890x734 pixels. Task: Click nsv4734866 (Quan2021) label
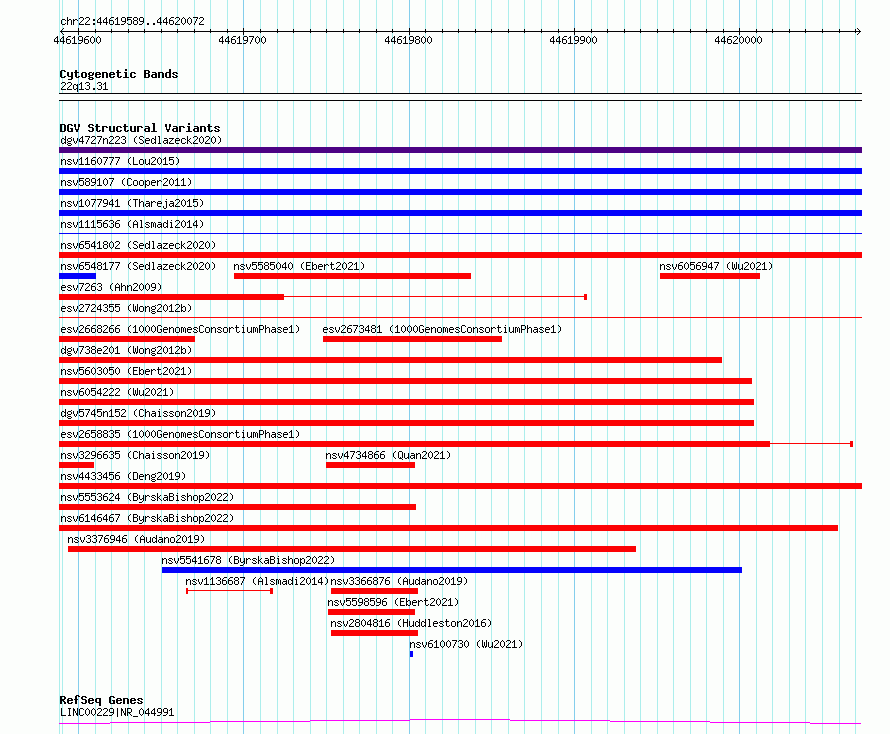(388, 455)
